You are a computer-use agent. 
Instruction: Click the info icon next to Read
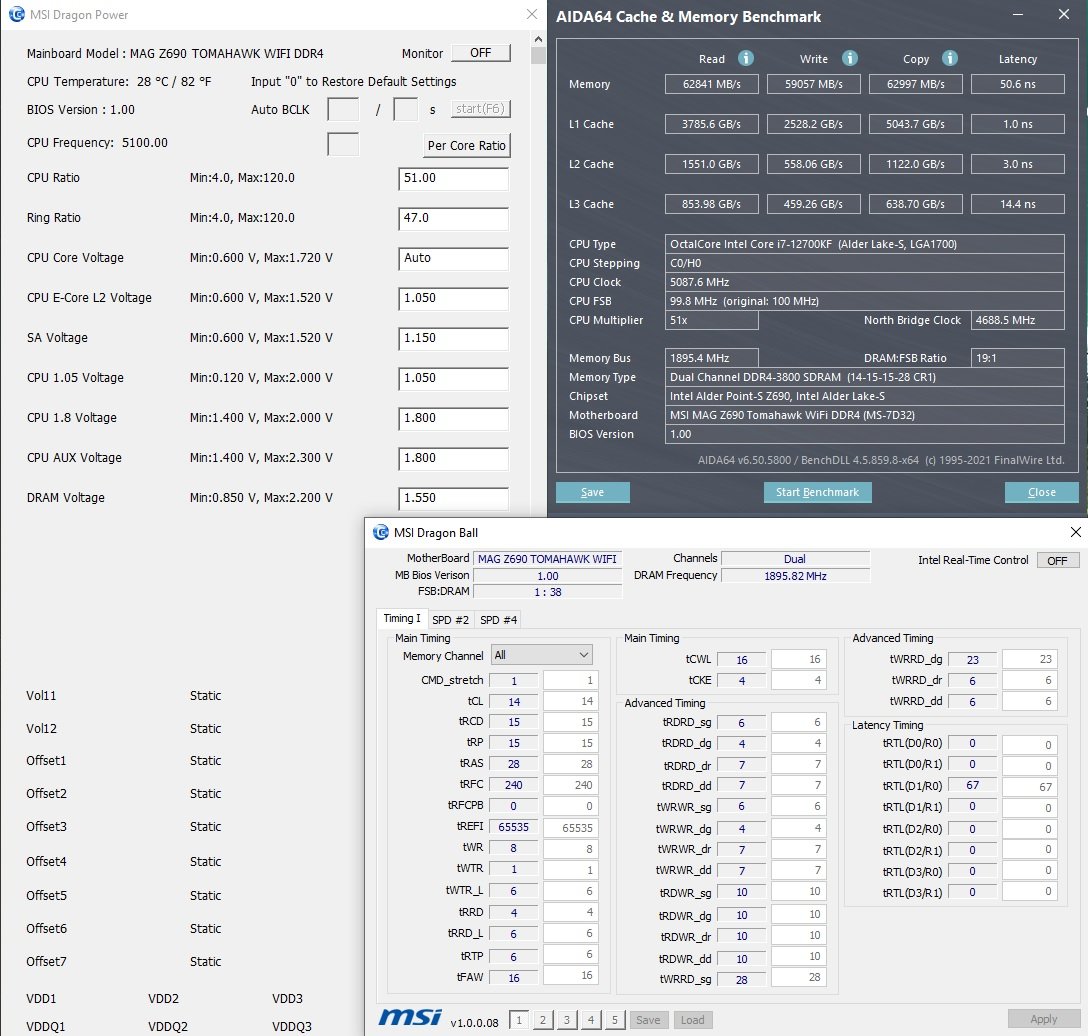point(746,58)
